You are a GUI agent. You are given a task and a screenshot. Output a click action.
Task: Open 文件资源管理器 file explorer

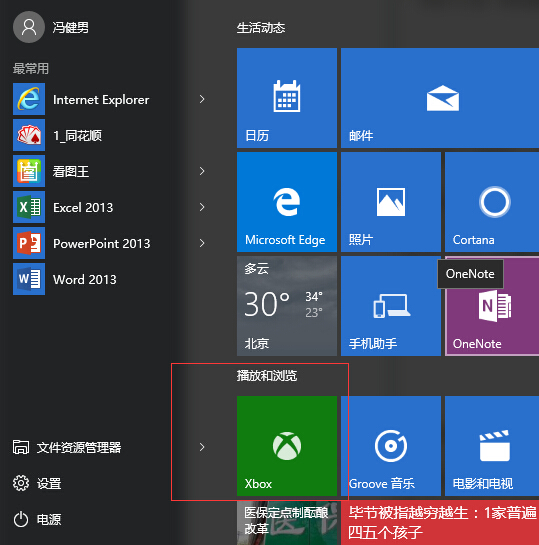tap(67, 447)
